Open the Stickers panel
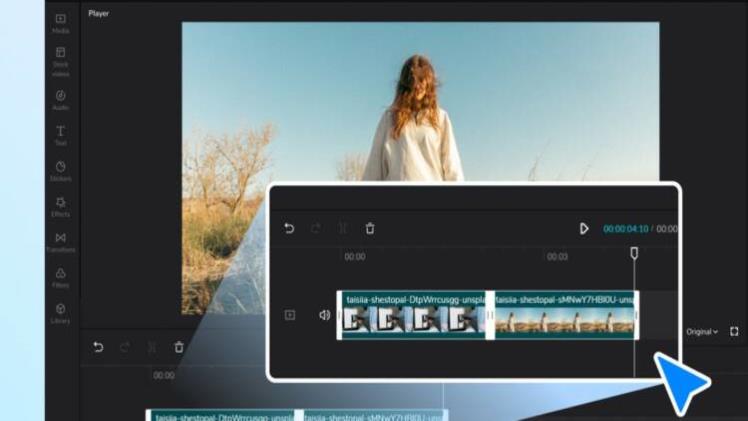The image size is (748, 421). tap(60, 171)
